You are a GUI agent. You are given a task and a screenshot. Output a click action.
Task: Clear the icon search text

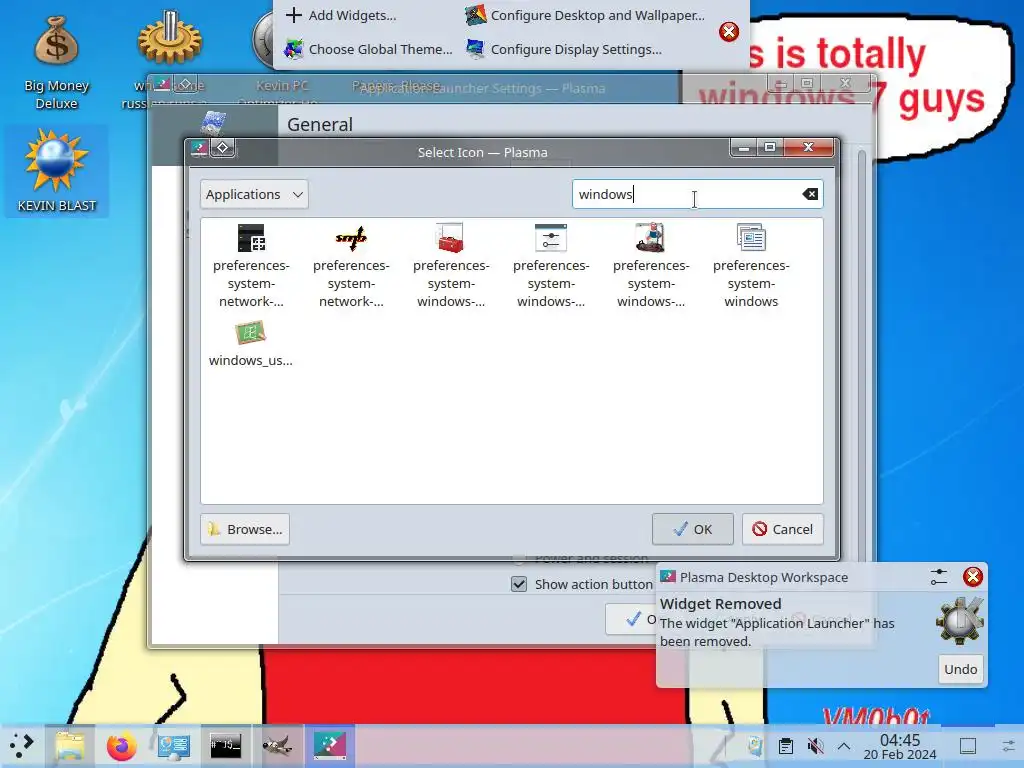810,194
